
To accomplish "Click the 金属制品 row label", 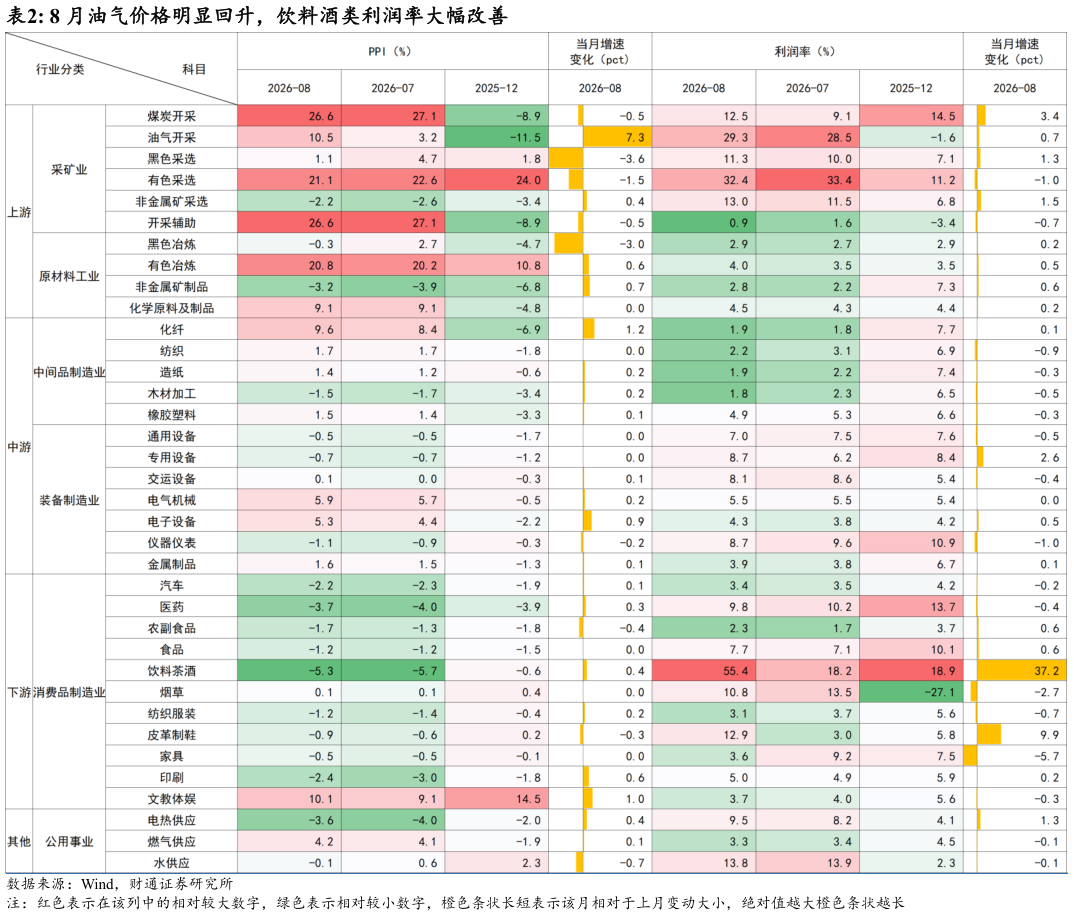I will point(172,564).
